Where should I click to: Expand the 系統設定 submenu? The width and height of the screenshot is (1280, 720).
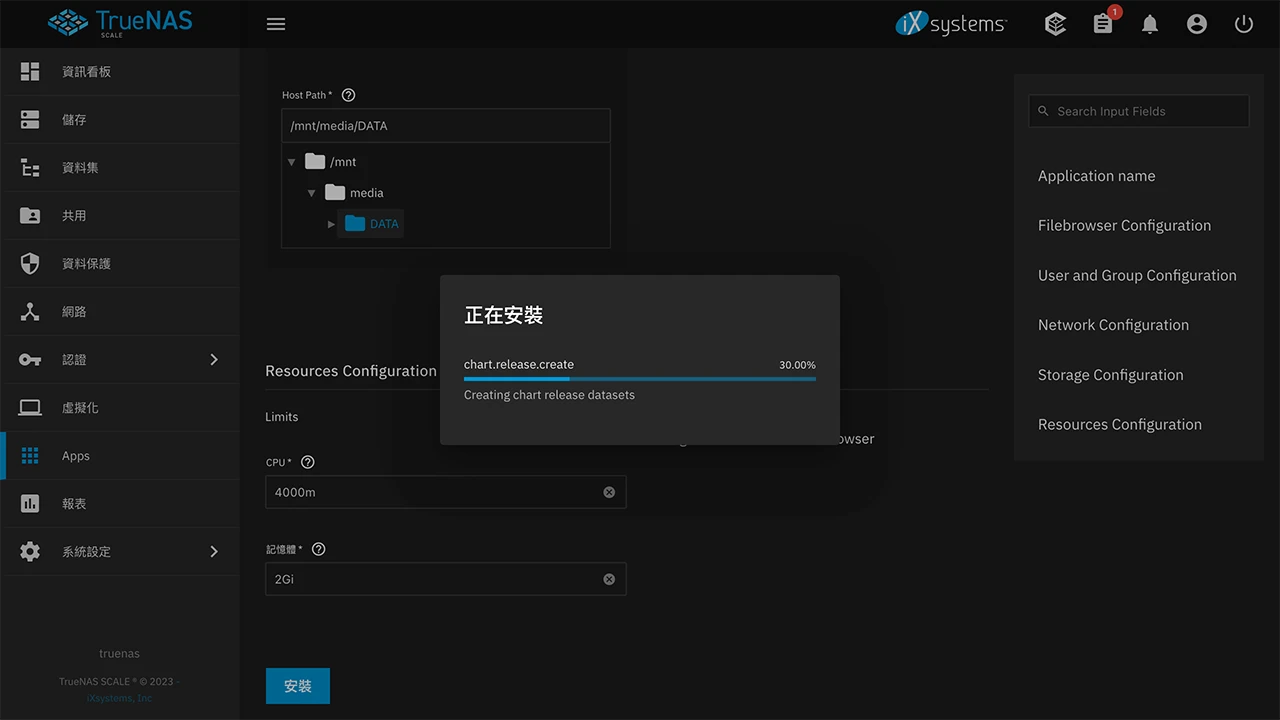click(213, 551)
